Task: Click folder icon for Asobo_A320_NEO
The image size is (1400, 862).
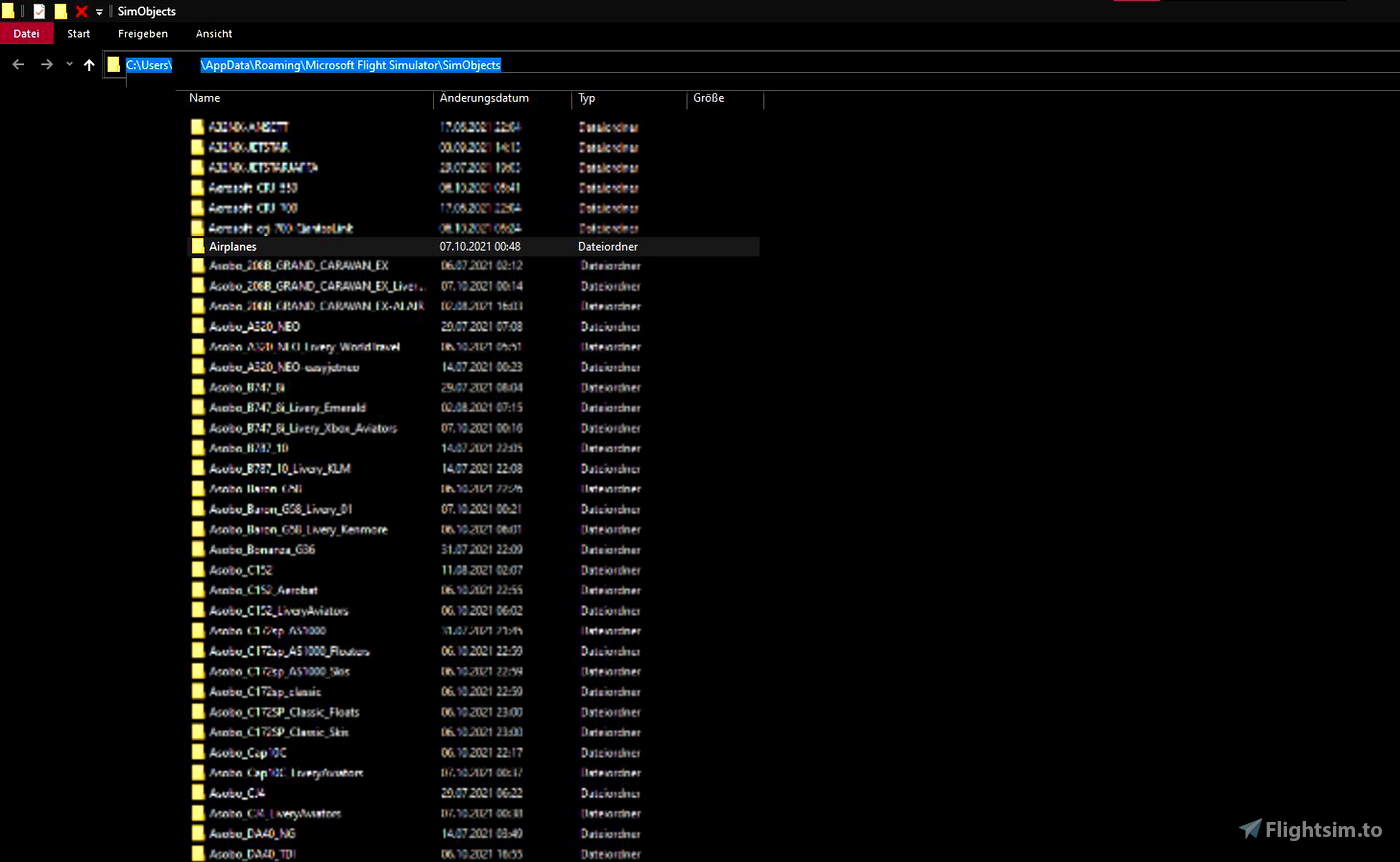Action: tap(198, 327)
